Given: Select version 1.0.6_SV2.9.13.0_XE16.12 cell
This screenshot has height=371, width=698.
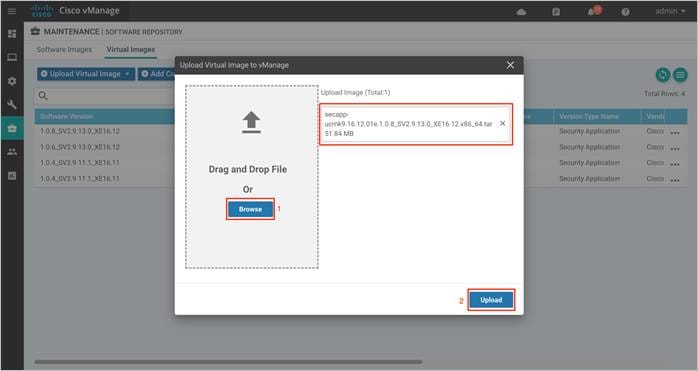Looking at the screenshot, I should [80, 147].
